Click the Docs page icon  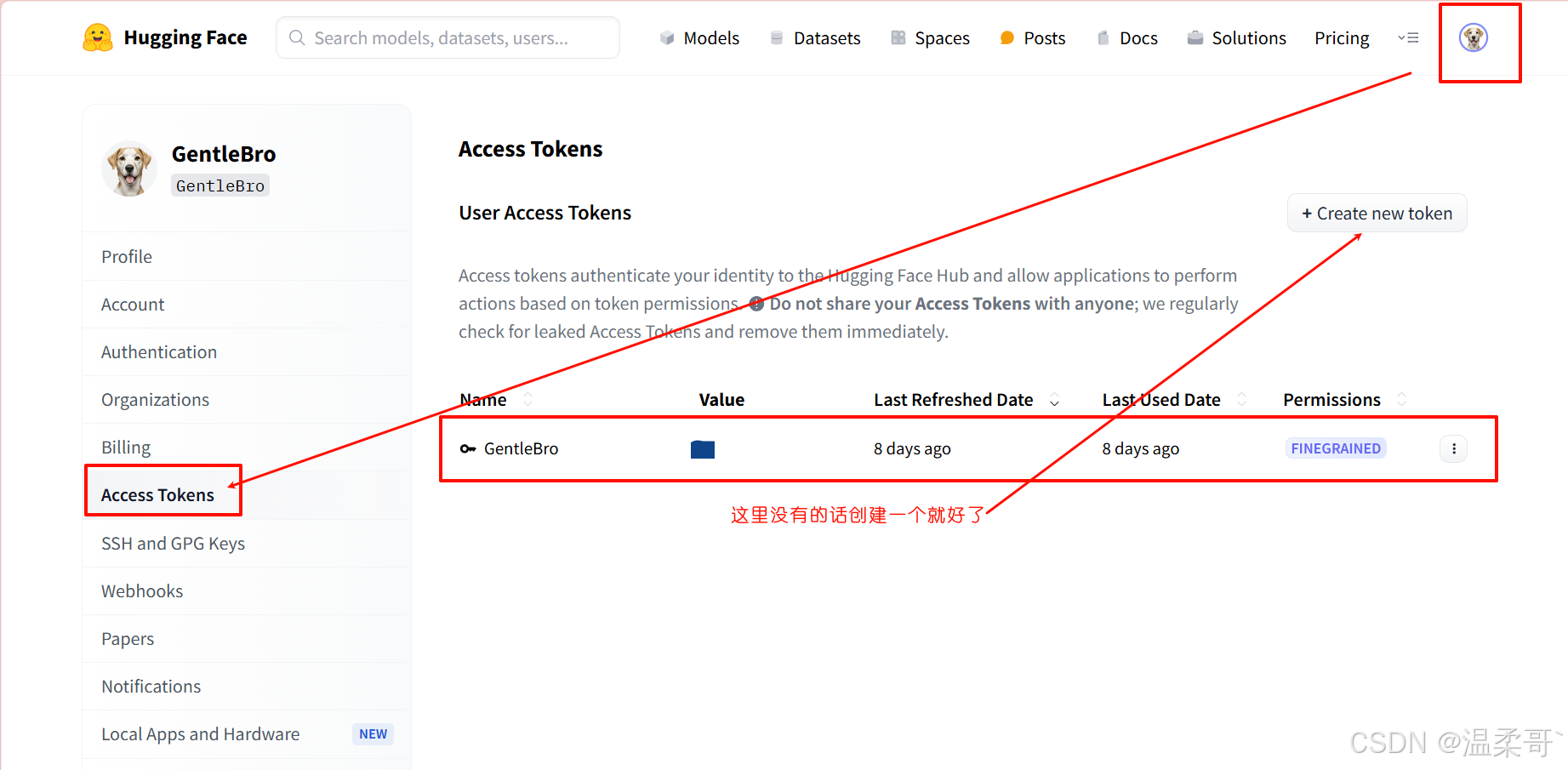coord(1103,37)
